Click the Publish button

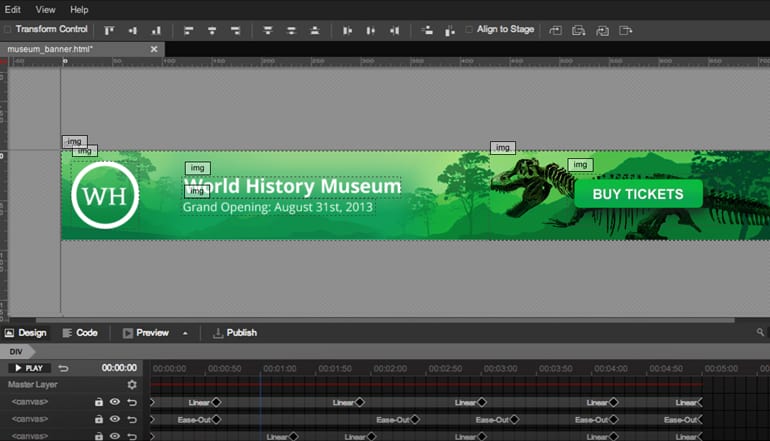pos(235,333)
